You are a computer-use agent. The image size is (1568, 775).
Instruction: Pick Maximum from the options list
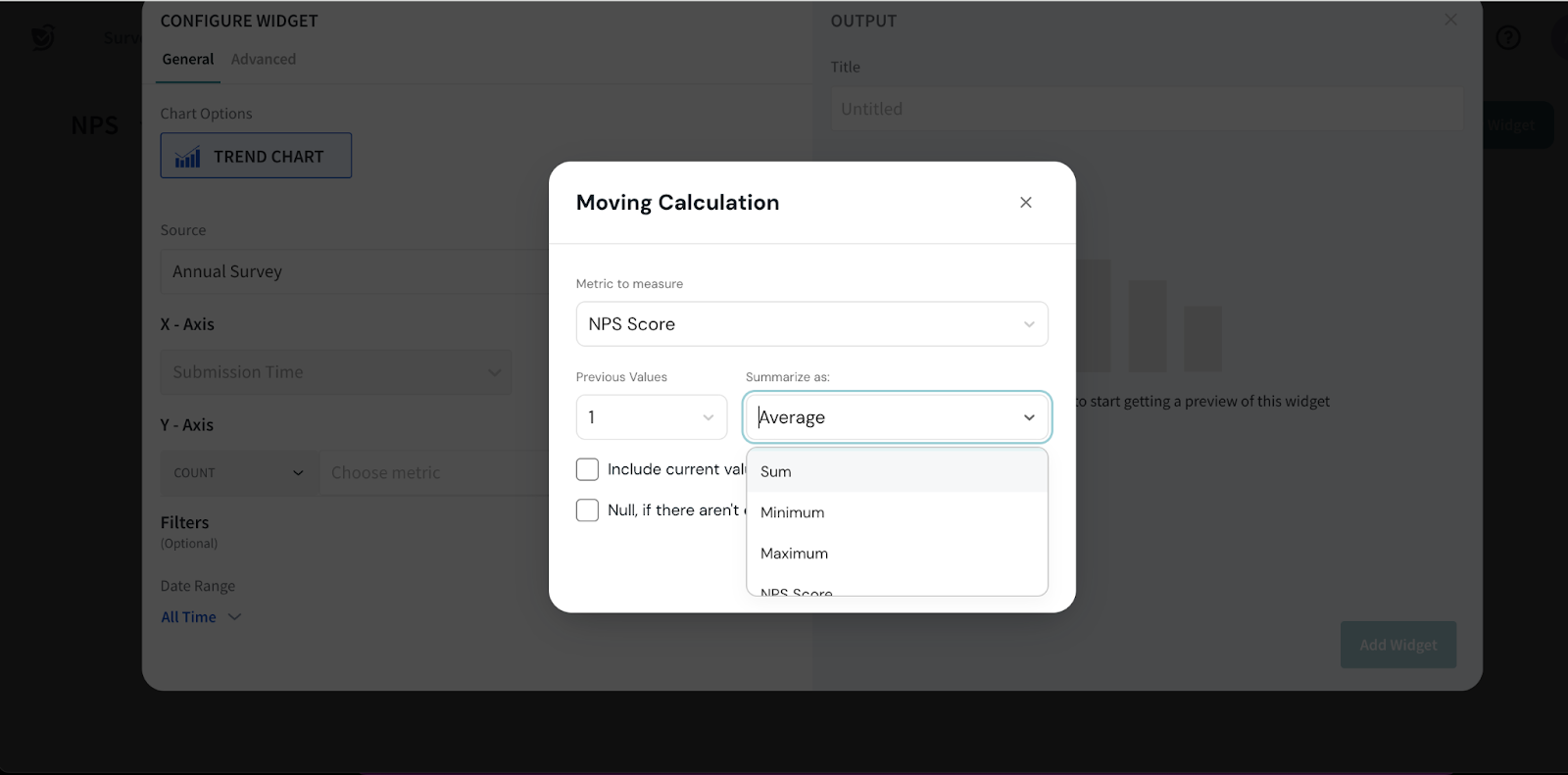pyautogui.click(x=795, y=554)
